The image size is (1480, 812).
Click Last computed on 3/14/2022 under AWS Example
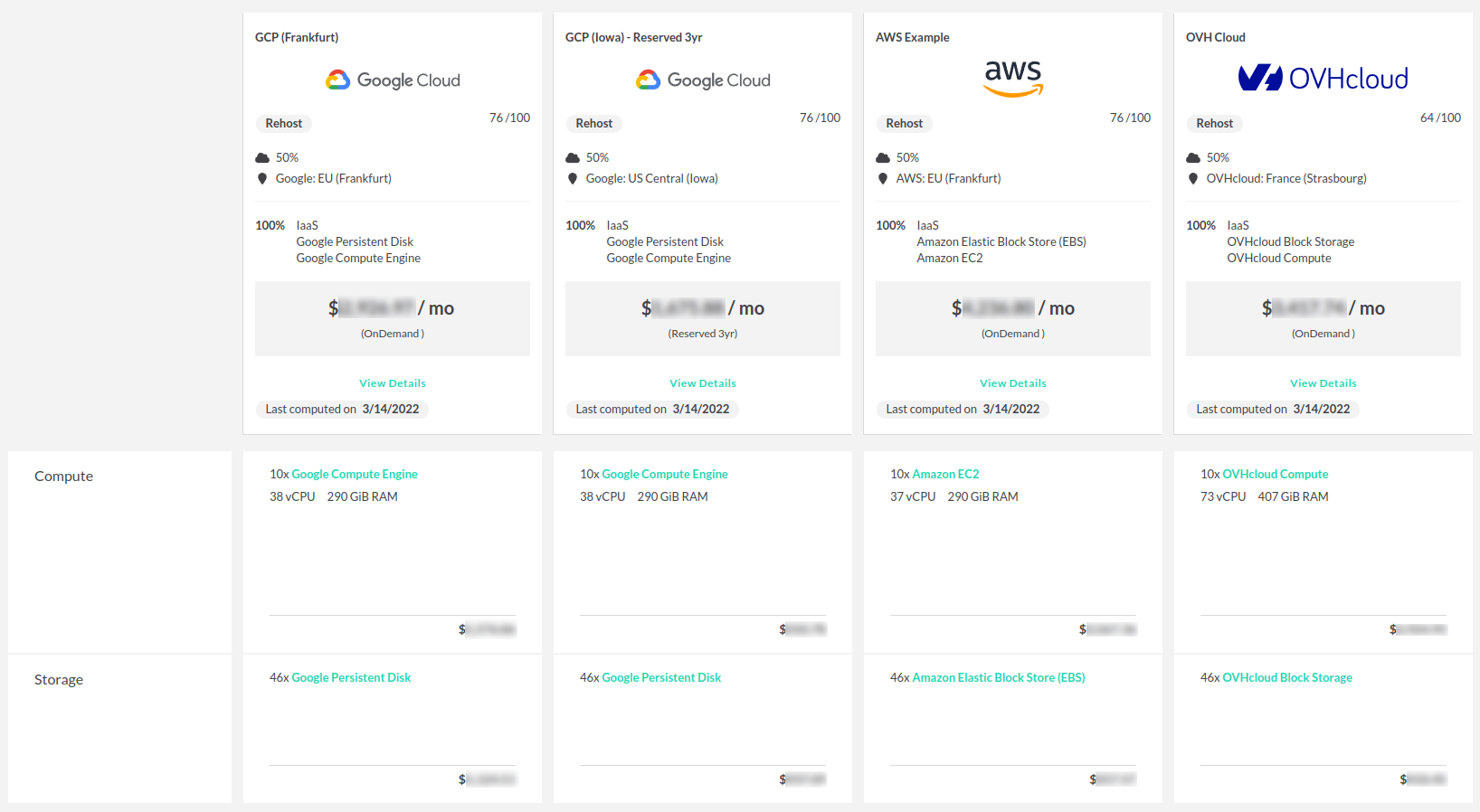963,409
